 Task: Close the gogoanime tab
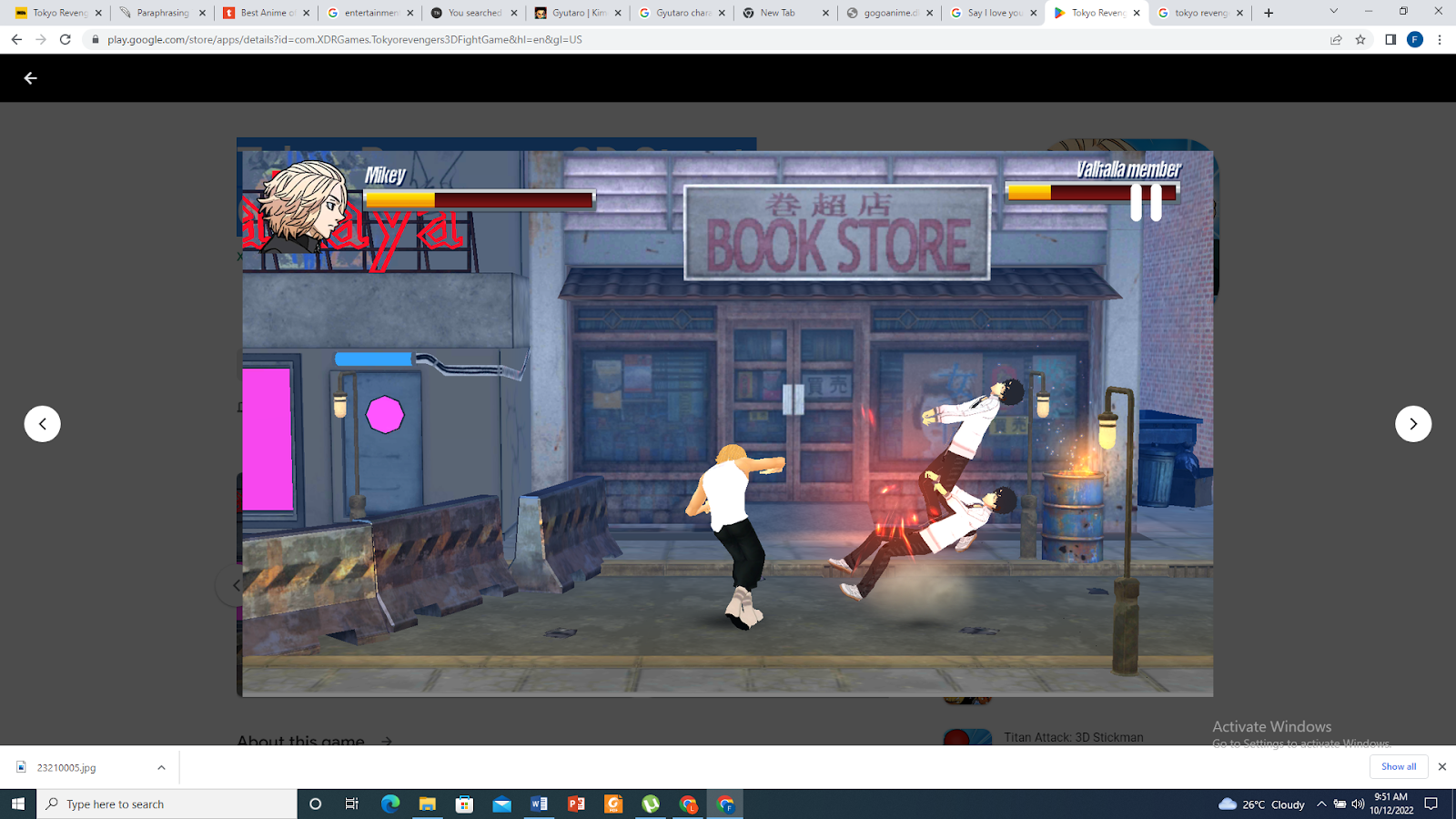click(929, 13)
